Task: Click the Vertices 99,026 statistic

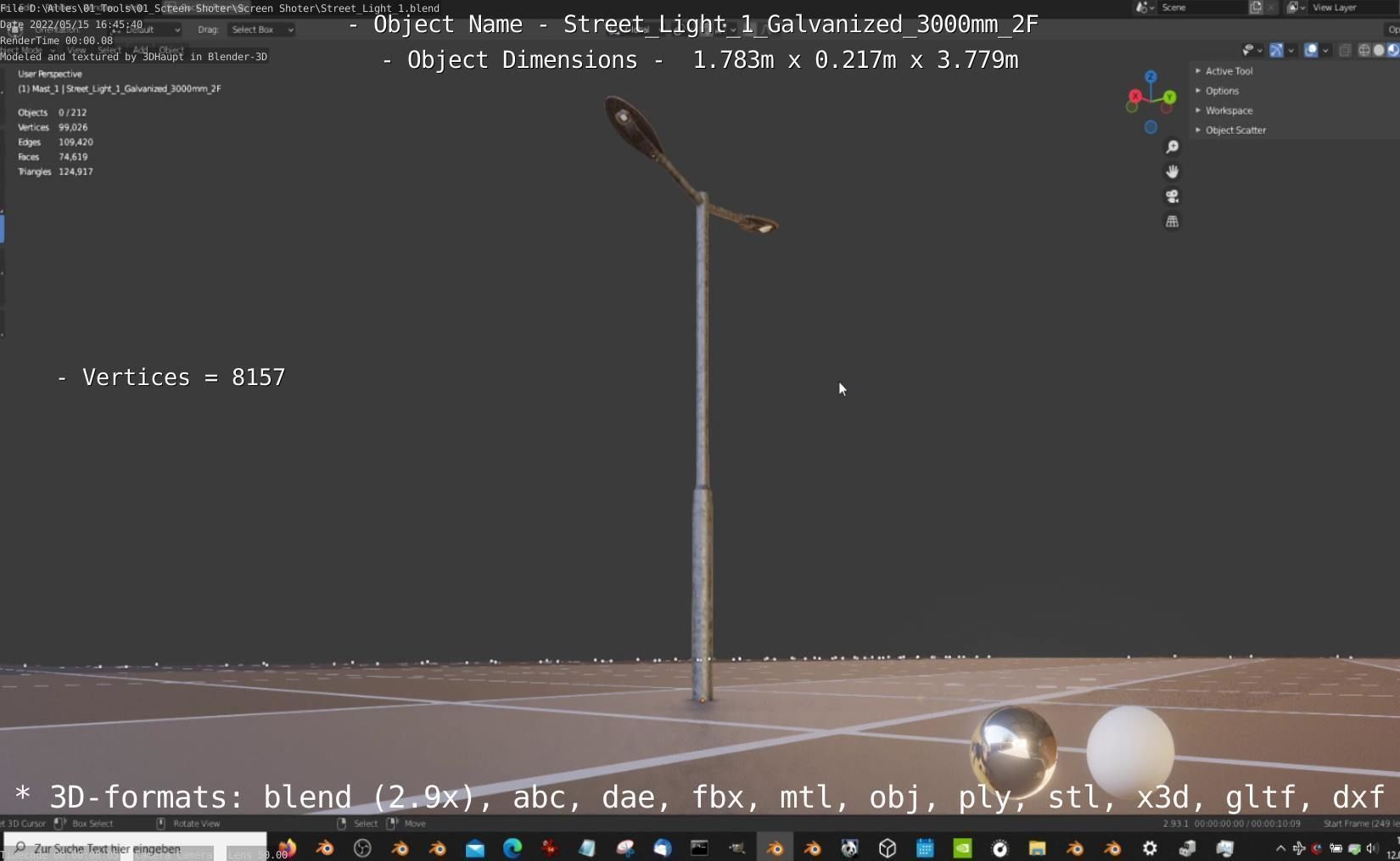Action: point(53,127)
